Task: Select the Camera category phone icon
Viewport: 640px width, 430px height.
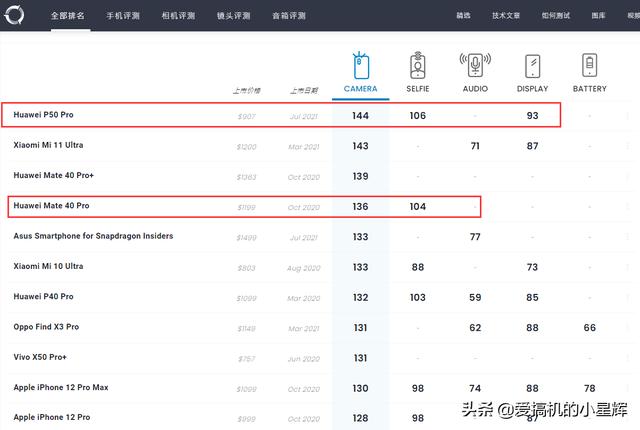Action: coord(360,65)
